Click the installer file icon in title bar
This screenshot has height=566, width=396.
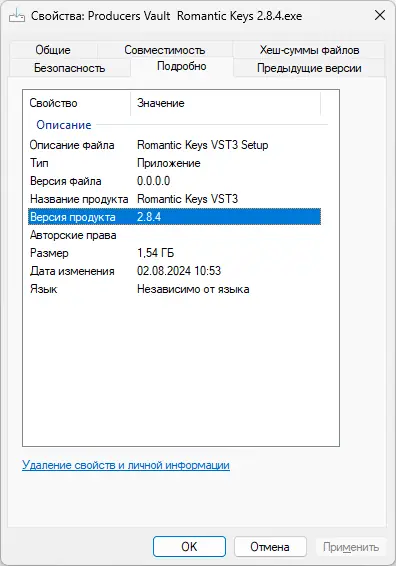pyautogui.click(x=17, y=16)
